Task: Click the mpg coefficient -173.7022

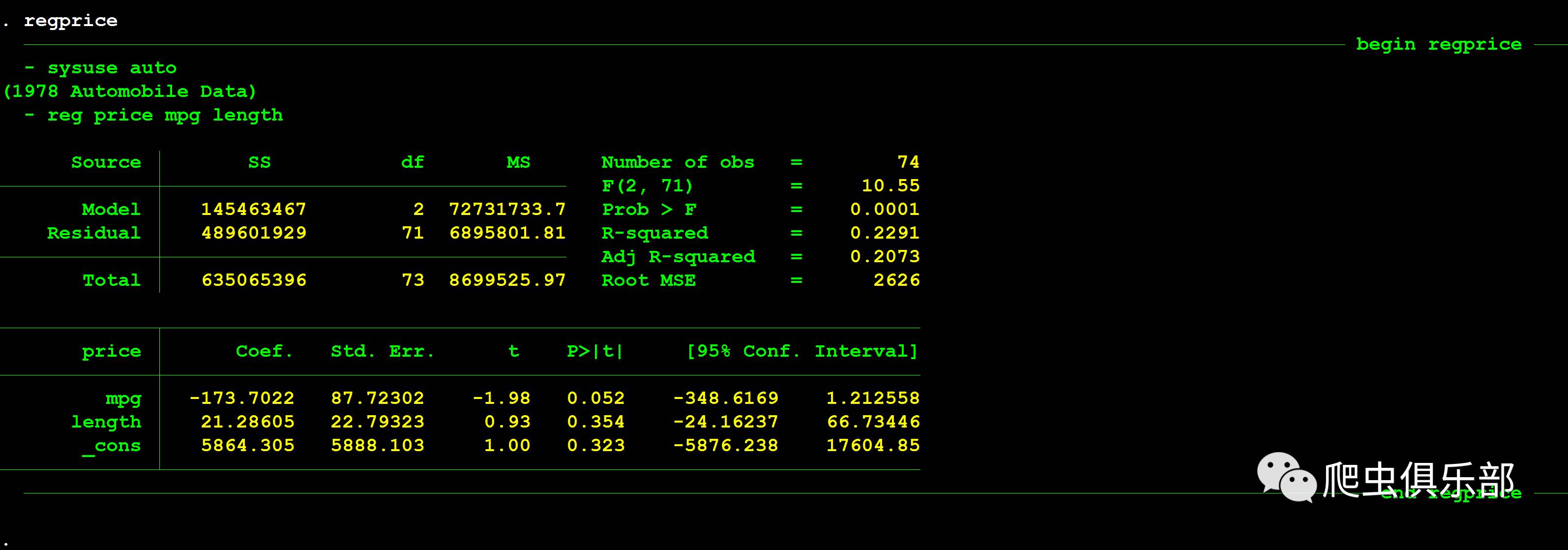Action: point(242,398)
